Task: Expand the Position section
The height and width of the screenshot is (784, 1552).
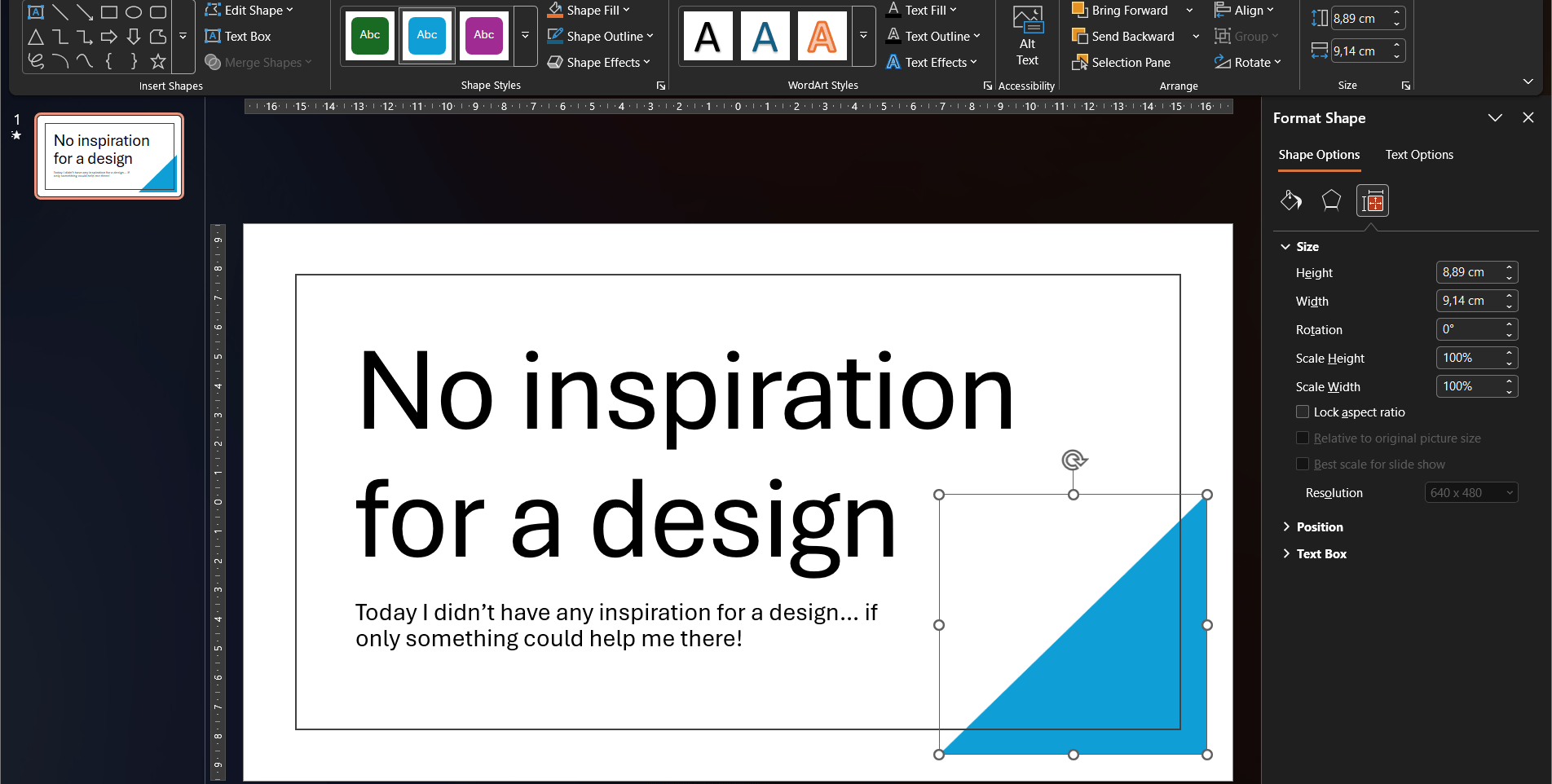Action: [1319, 527]
